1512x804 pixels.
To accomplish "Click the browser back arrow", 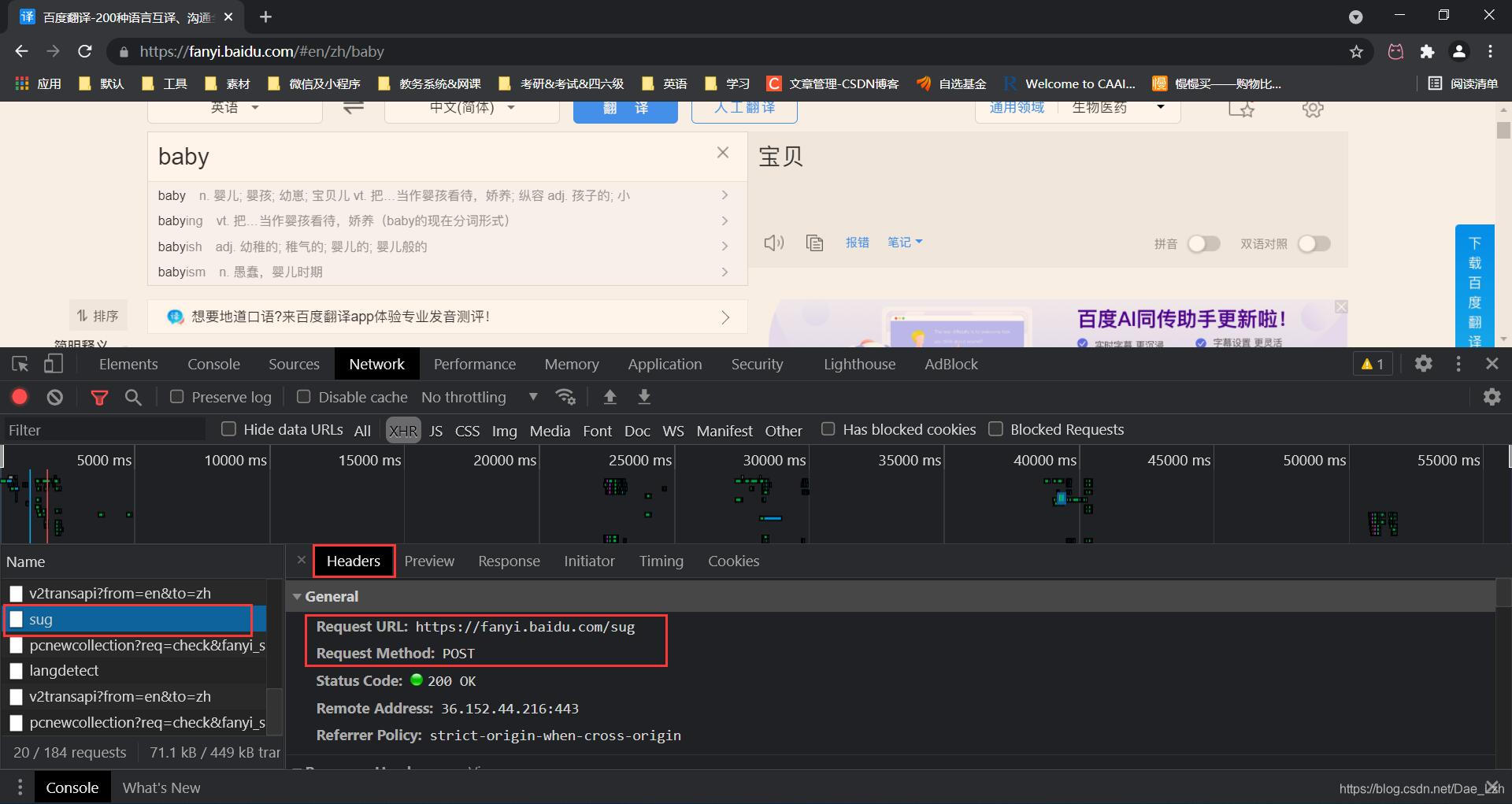I will point(21,51).
